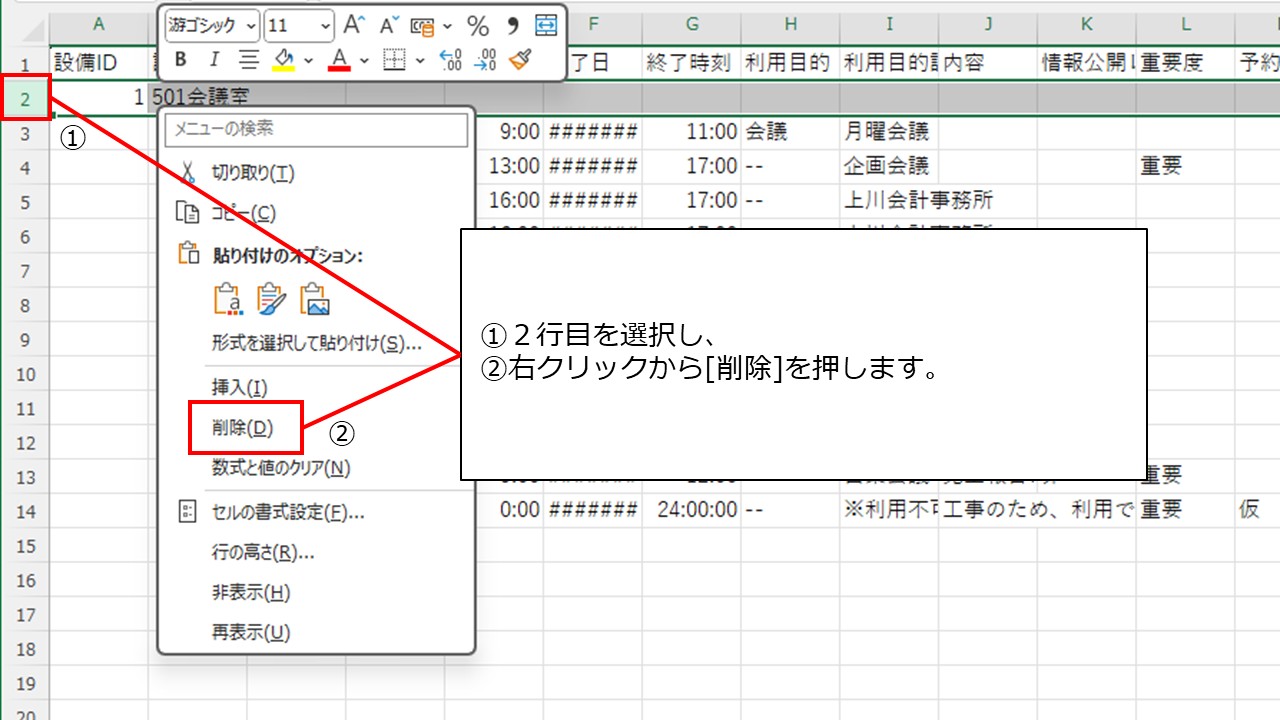The width and height of the screenshot is (1280, 720).
Task: Select 行の高さ(R)... menu entry
Action: click(316, 552)
